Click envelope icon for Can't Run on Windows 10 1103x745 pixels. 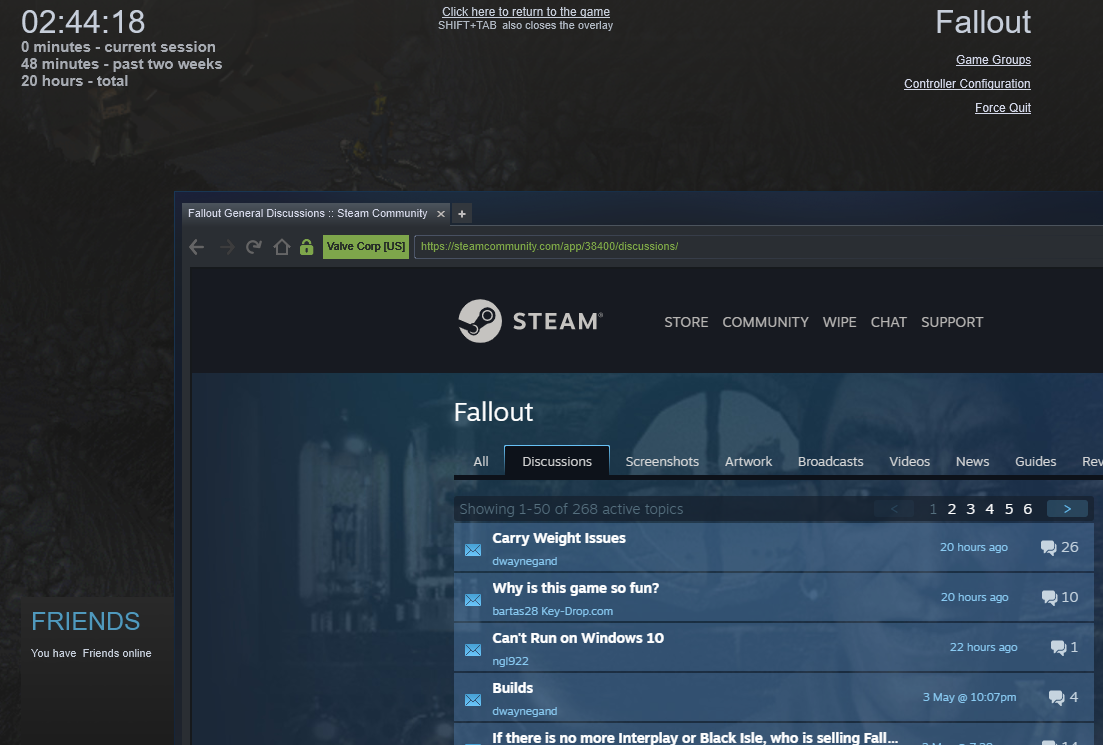tap(473, 649)
